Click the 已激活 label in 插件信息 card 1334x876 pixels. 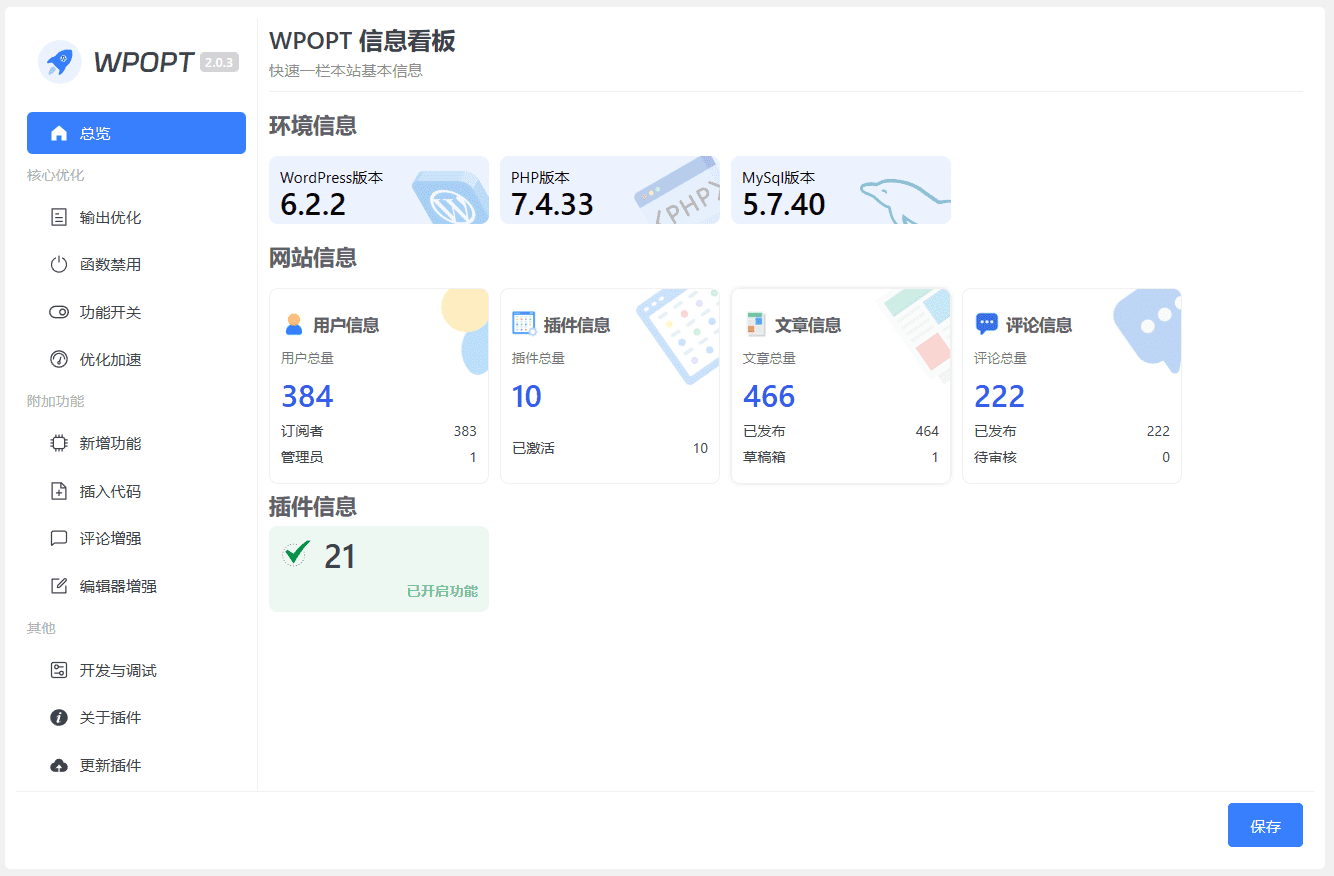coord(533,448)
